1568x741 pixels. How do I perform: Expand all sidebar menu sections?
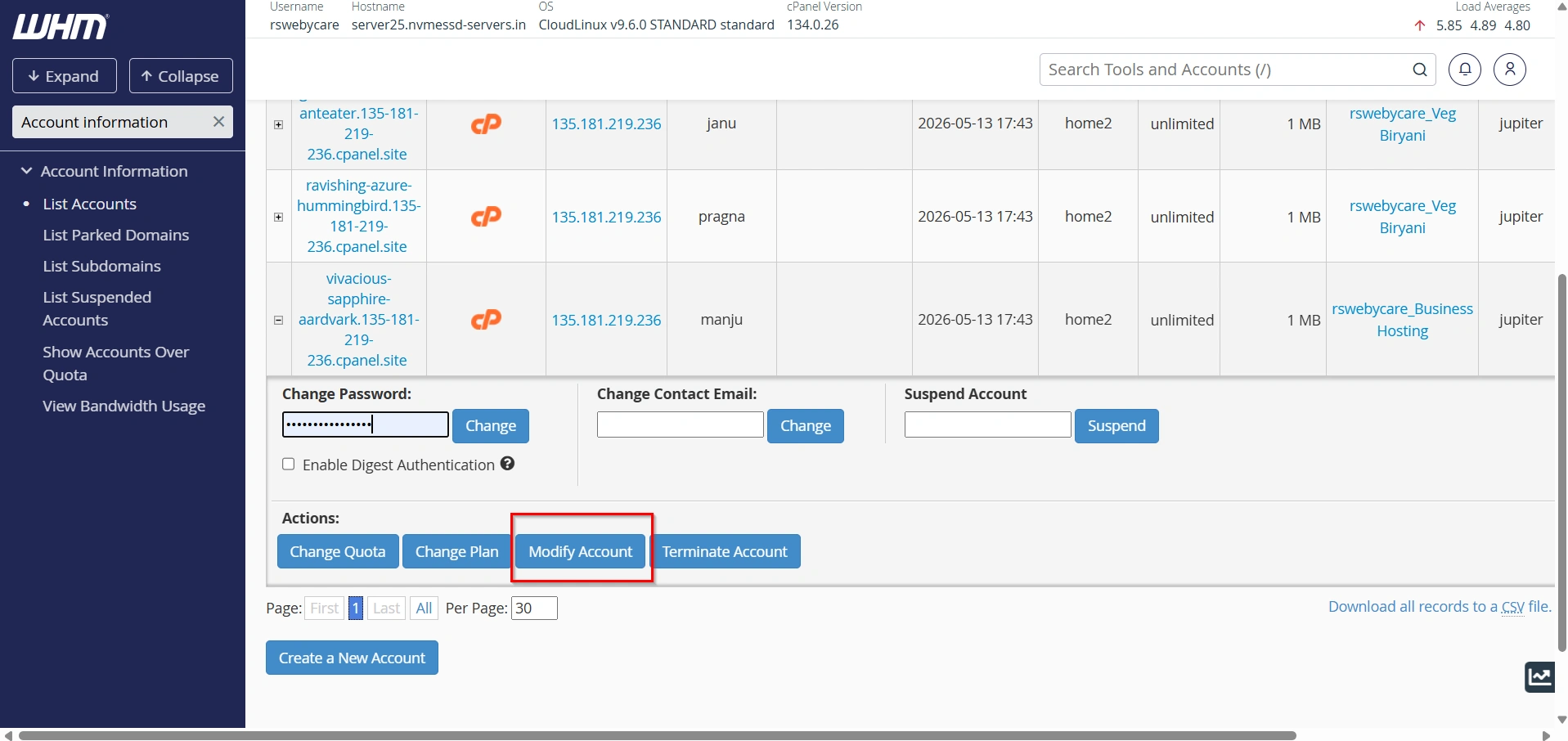pos(65,76)
